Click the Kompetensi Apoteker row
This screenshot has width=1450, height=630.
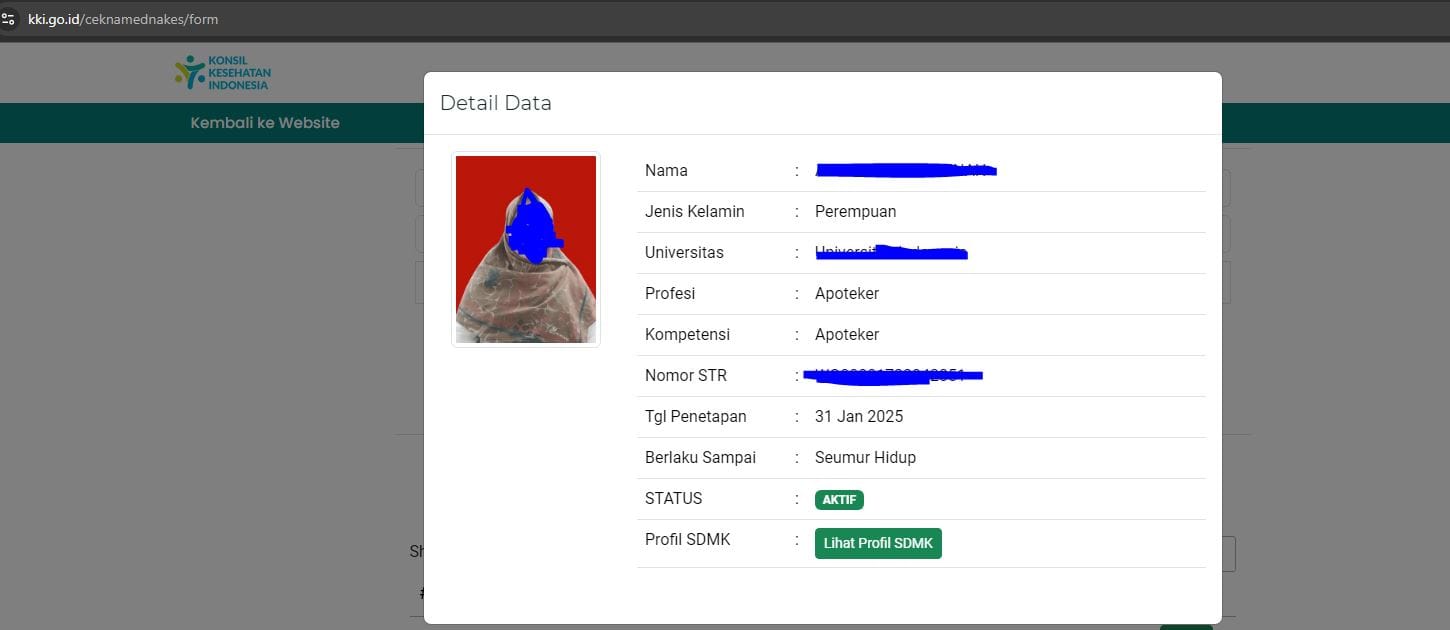846,334
